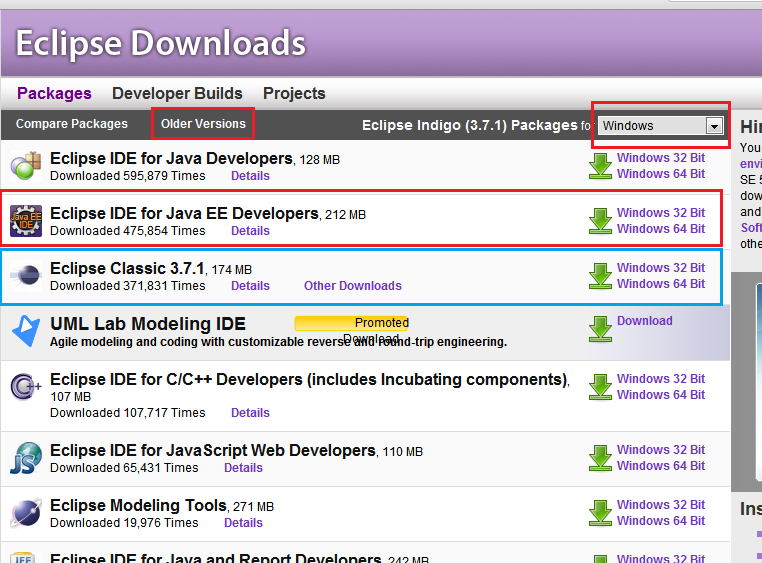This screenshot has width=762, height=563.
Task: Open Details for Java Developers package
Action: click(250, 176)
